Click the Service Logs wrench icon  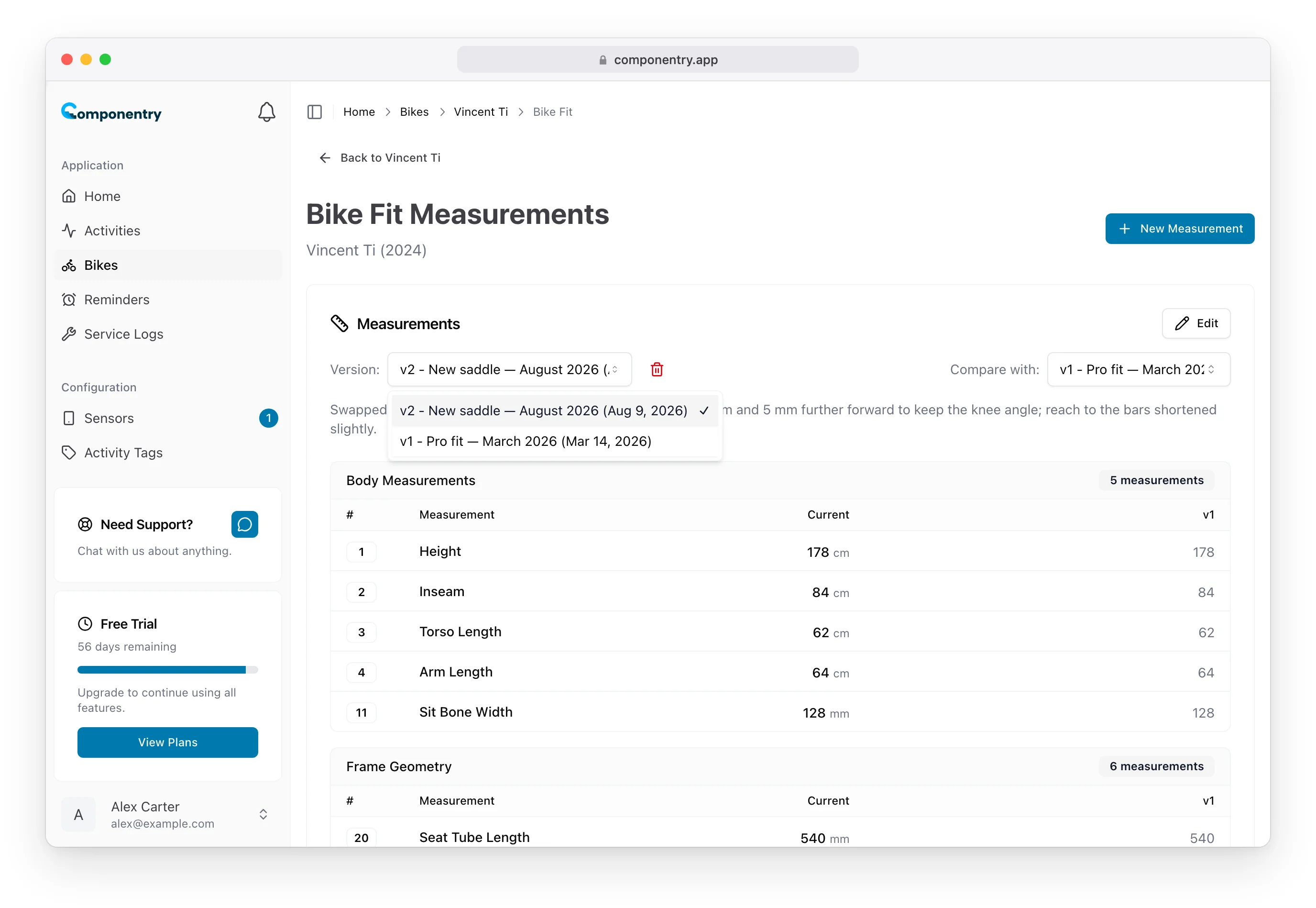(x=69, y=334)
